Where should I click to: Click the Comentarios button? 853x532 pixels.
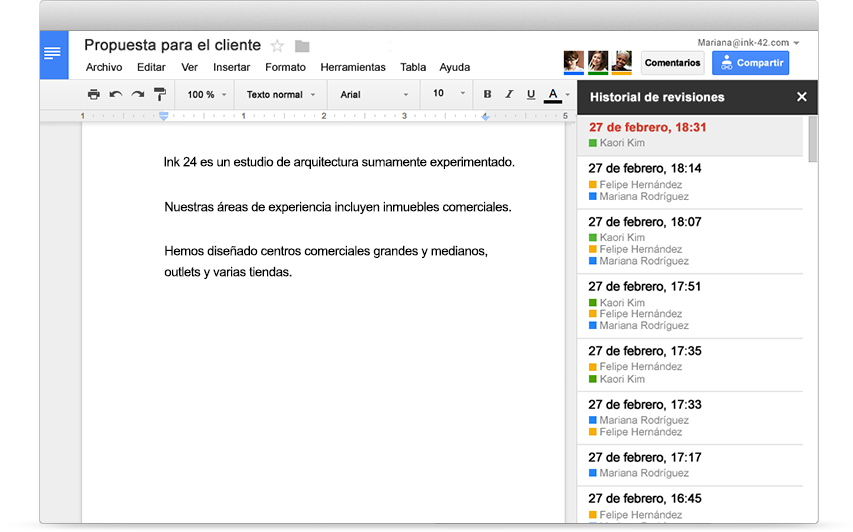point(672,63)
